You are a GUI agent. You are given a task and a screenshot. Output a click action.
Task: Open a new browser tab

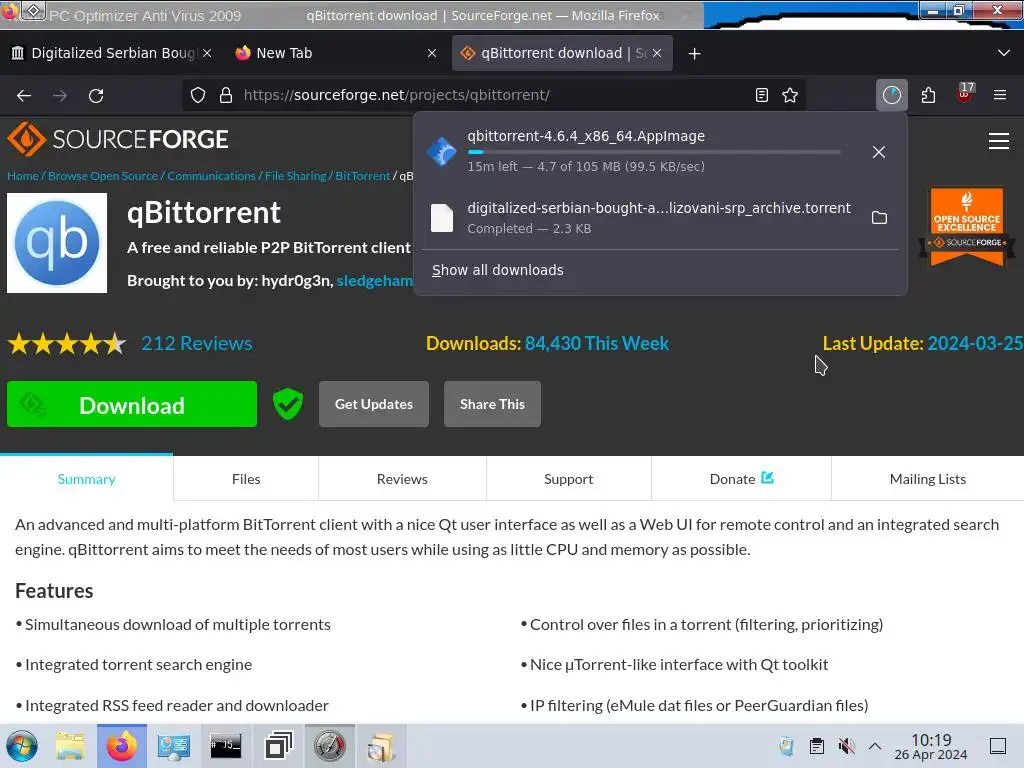tap(694, 54)
